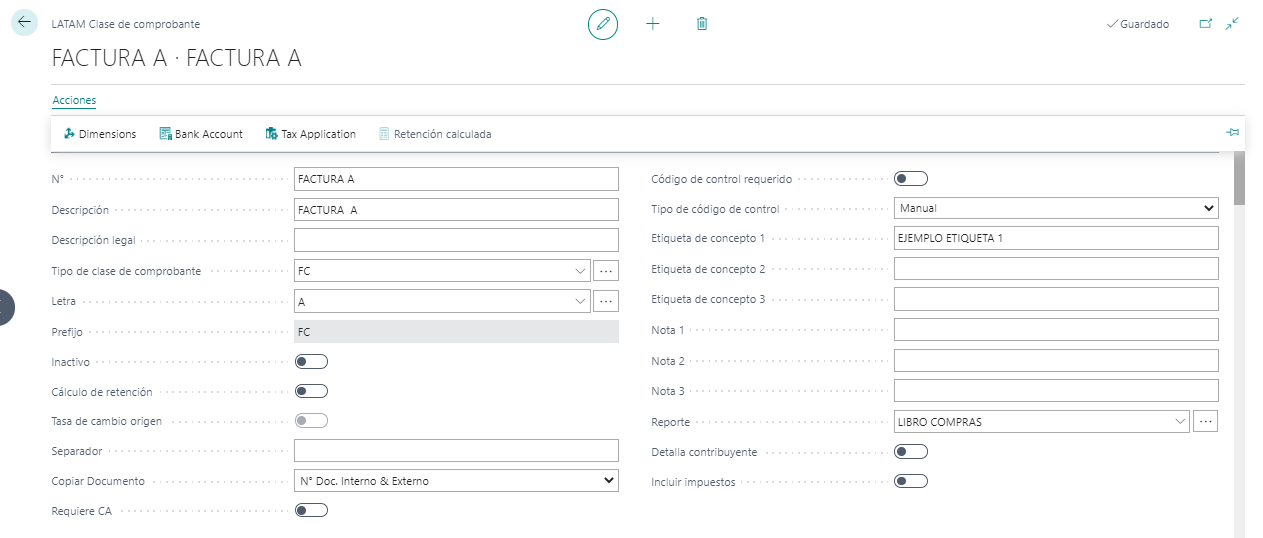The height and width of the screenshot is (538, 1263).
Task: Open Dimensions action
Action: (x=100, y=134)
